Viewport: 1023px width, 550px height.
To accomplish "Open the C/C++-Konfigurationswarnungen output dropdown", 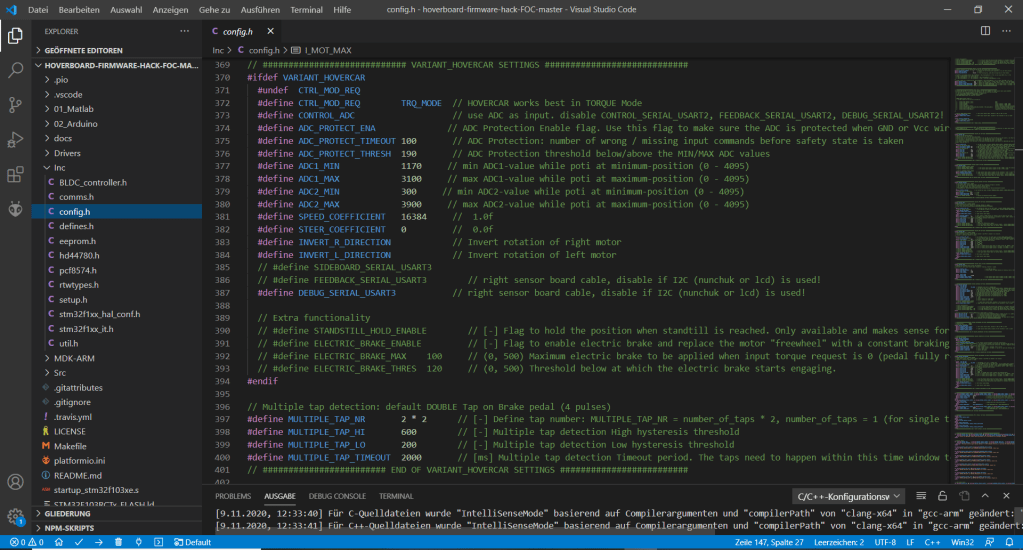I will coord(848,496).
